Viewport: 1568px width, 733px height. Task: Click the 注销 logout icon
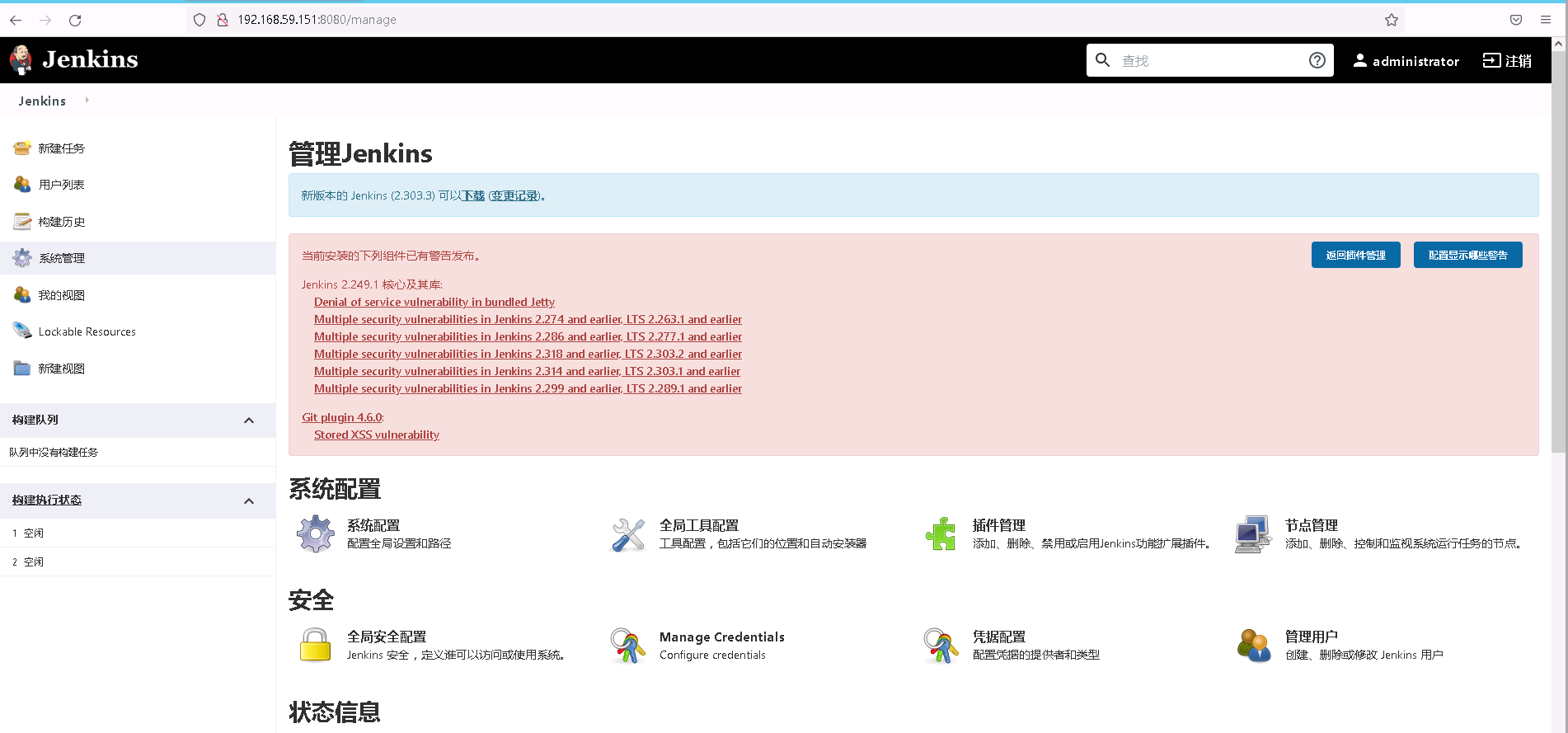1491,60
